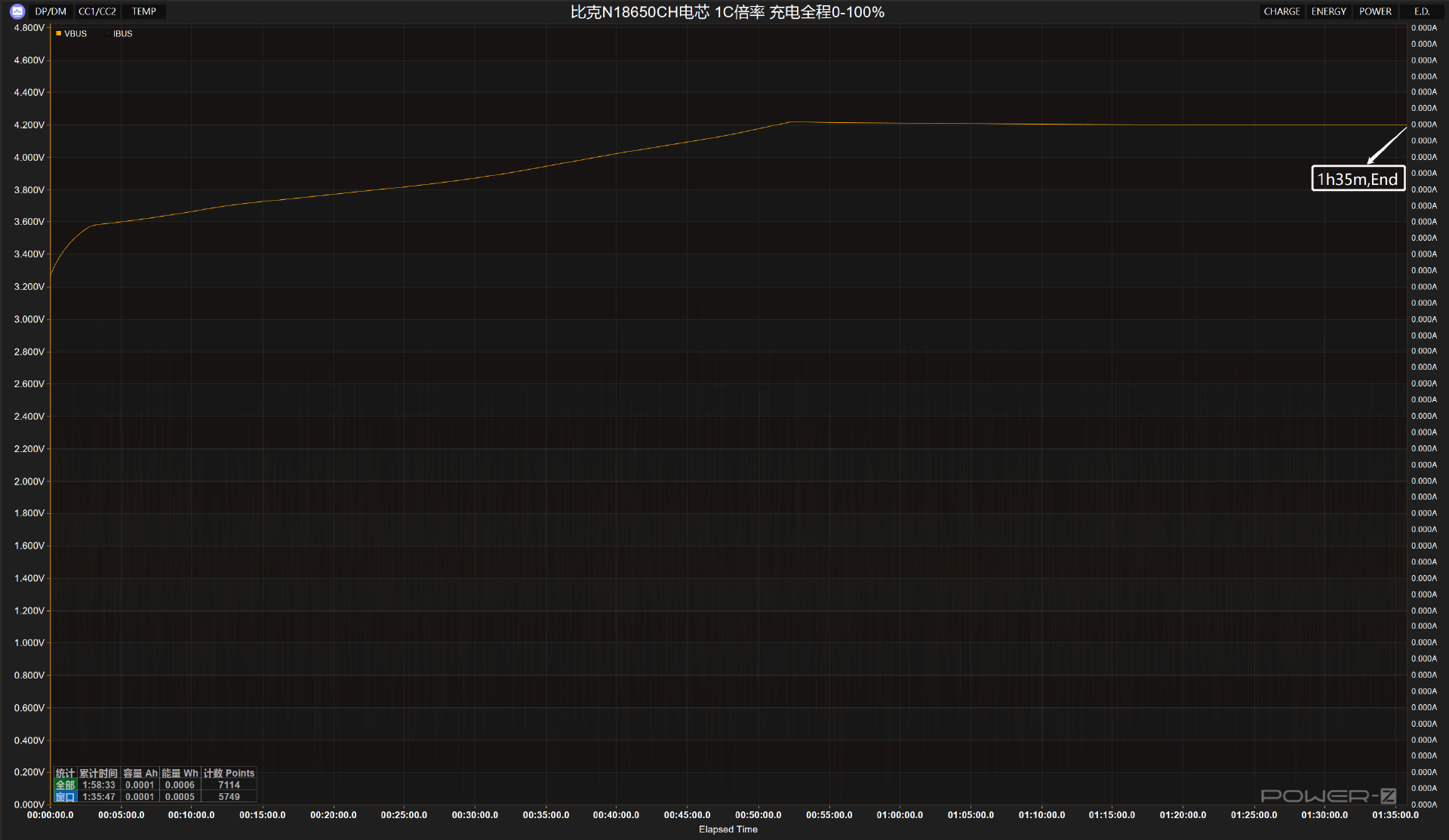This screenshot has height=840, width=1449.
Task: Toggle the CC1/CC2 curve button
Action: click(x=97, y=11)
